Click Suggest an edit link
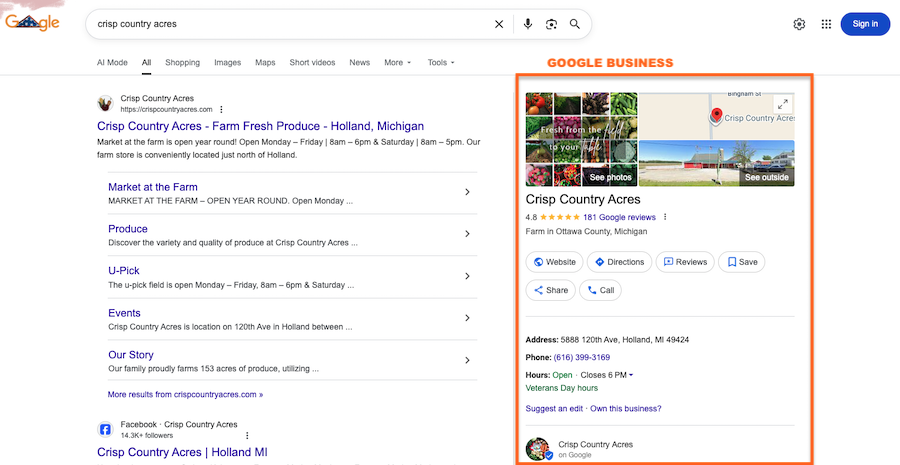 point(554,409)
